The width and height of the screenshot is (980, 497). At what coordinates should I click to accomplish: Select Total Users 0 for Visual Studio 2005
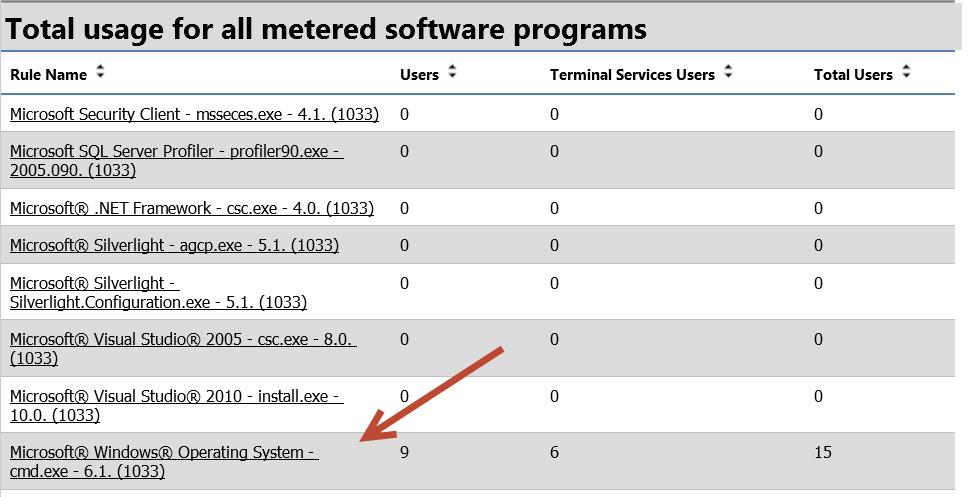819,339
